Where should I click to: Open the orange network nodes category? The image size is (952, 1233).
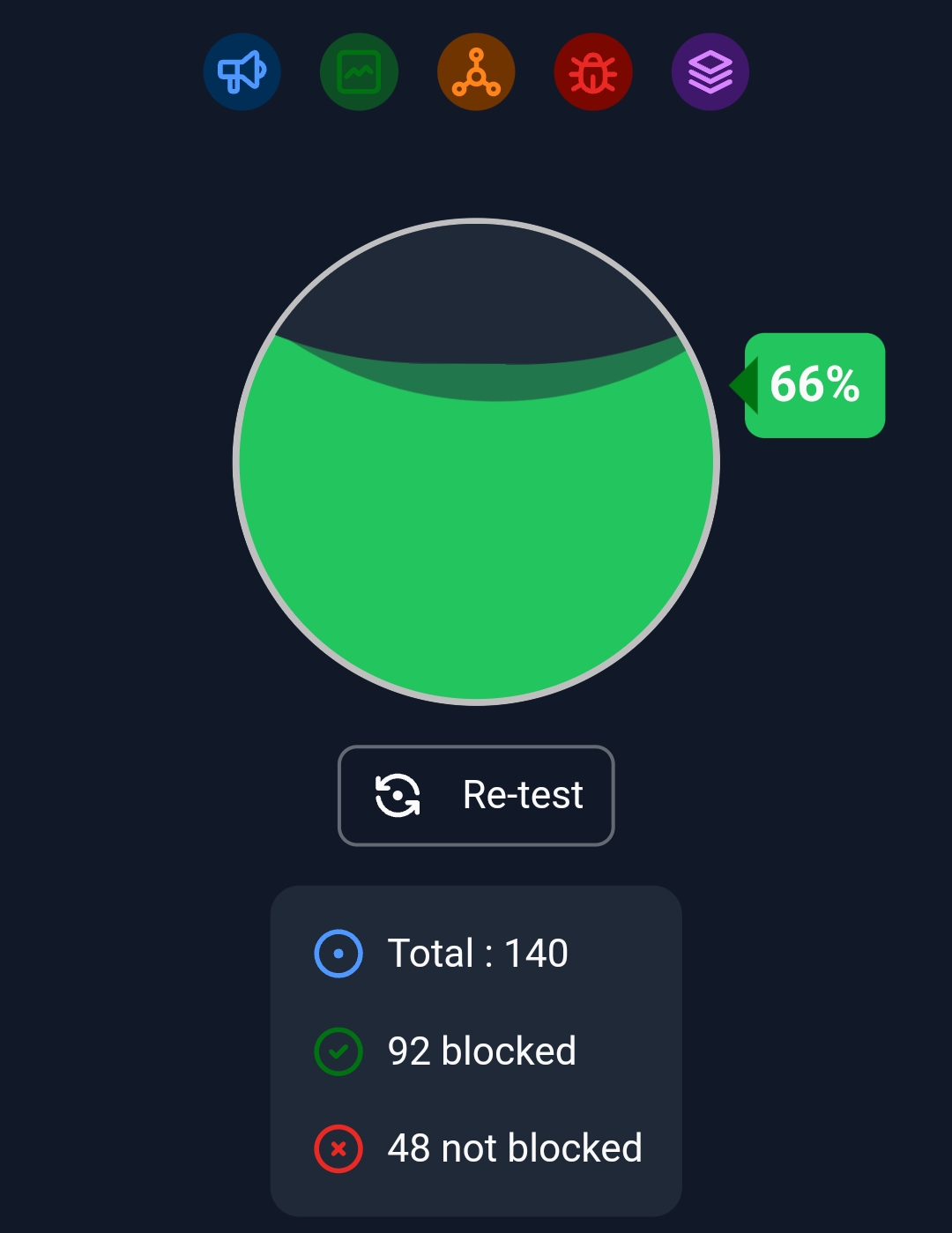(x=476, y=71)
